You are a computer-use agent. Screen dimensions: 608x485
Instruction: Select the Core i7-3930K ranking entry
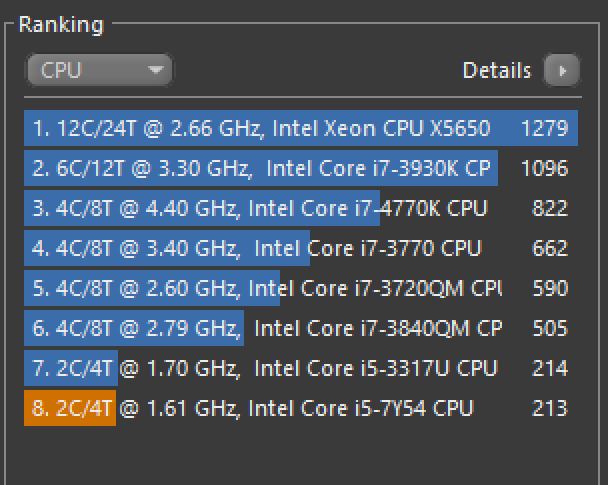click(x=262, y=168)
